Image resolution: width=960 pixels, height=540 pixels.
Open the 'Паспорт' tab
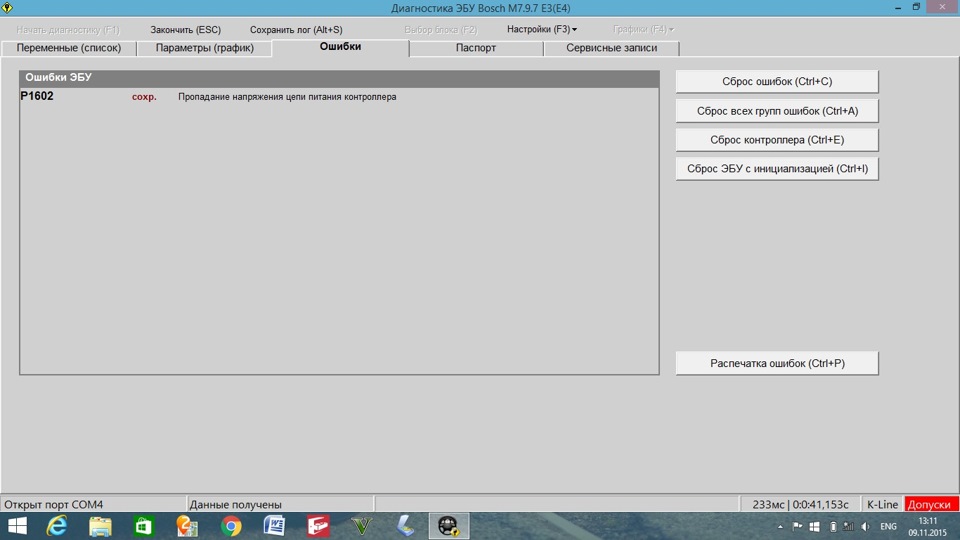tap(476, 48)
